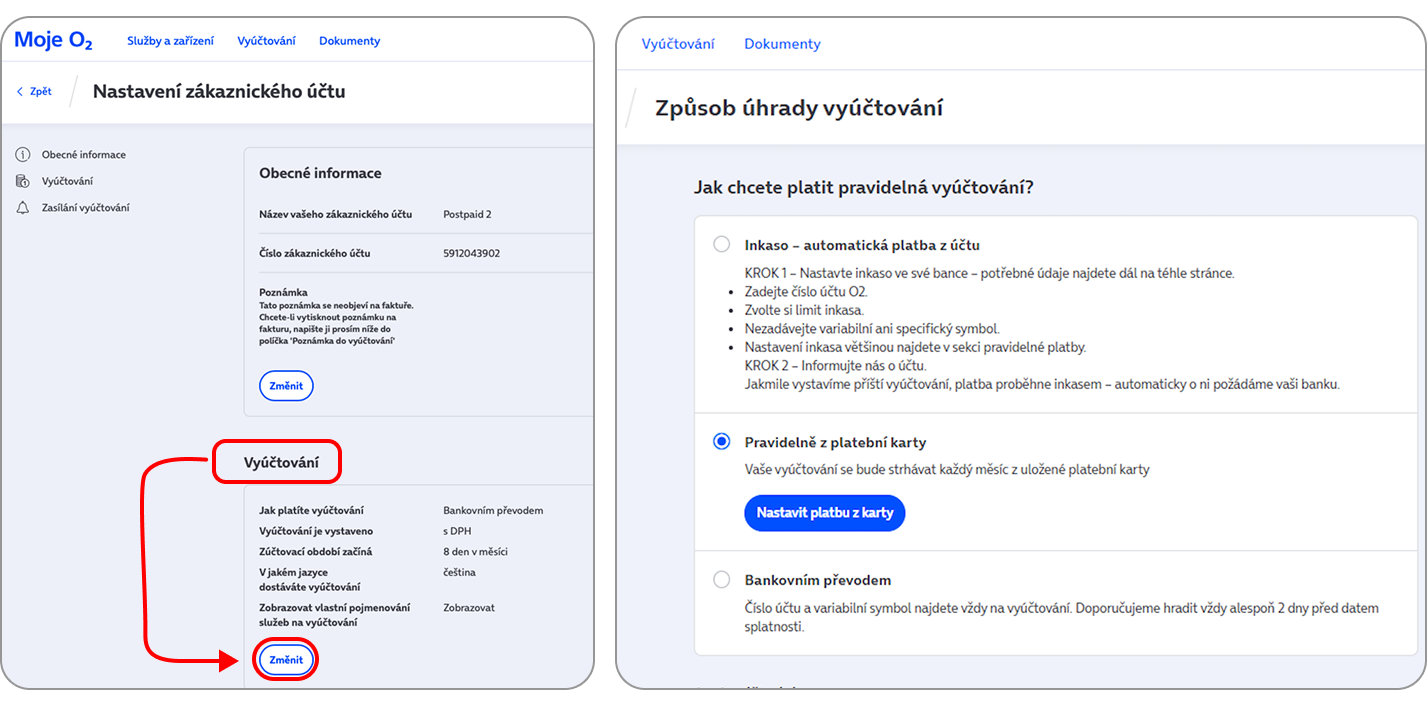This screenshot has height=706, width=1427.
Task: Click Vyúčtování in the left window's top menu
Action: tap(266, 40)
